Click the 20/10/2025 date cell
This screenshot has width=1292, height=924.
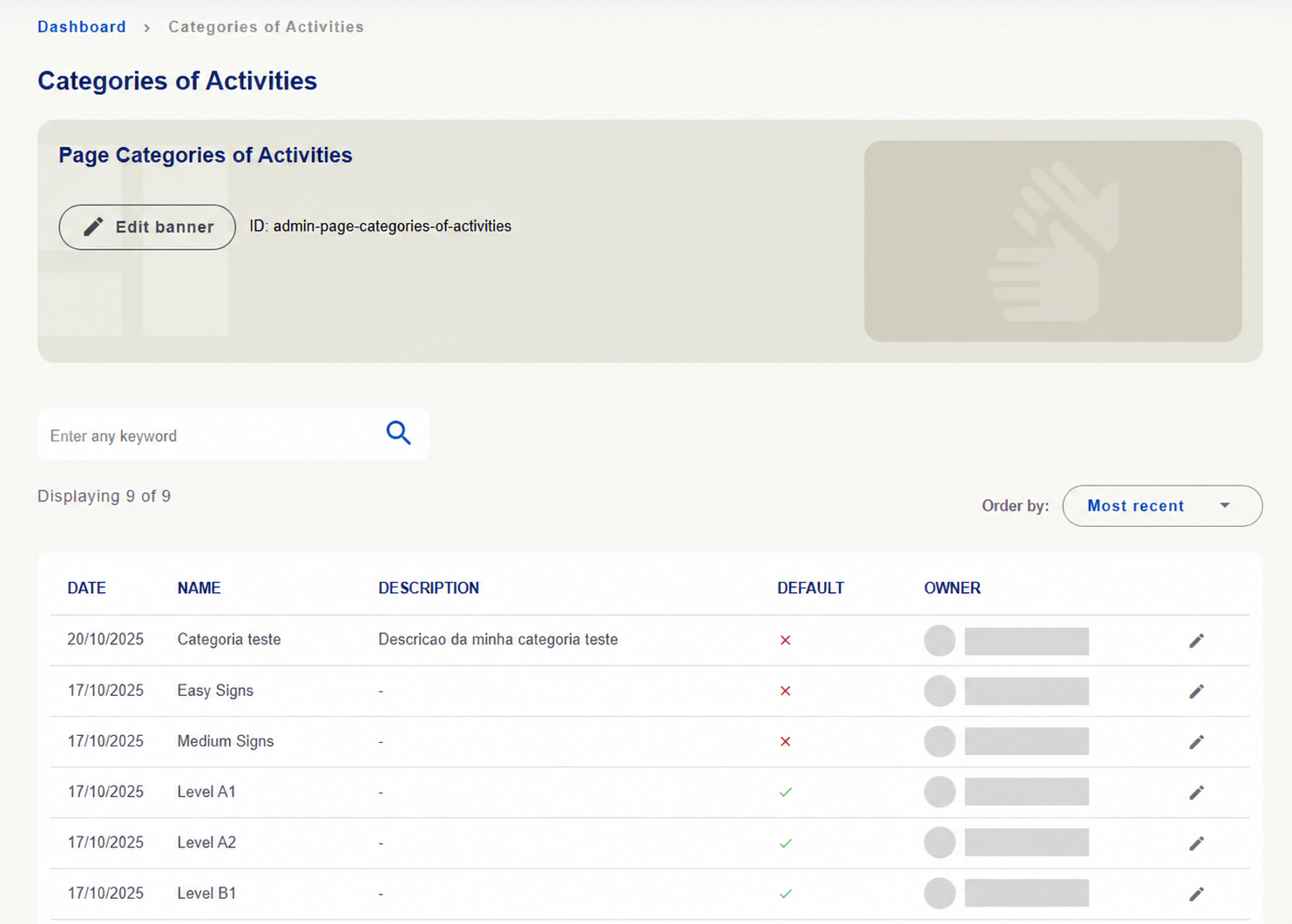(x=105, y=639)
